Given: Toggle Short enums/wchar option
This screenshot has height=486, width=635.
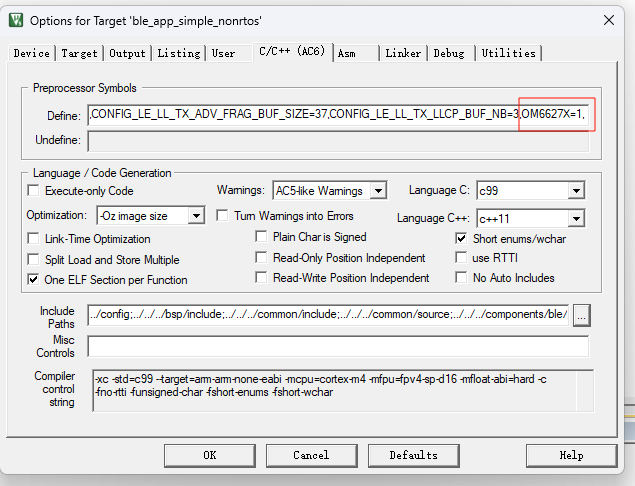Looking at the screenshot, I should click(461, 238).
